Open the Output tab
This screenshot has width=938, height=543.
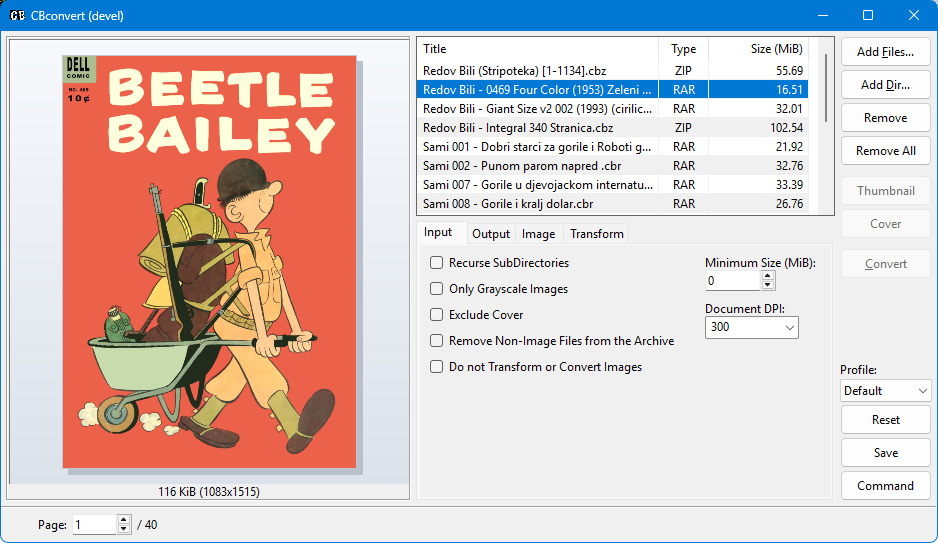point(491,234)
